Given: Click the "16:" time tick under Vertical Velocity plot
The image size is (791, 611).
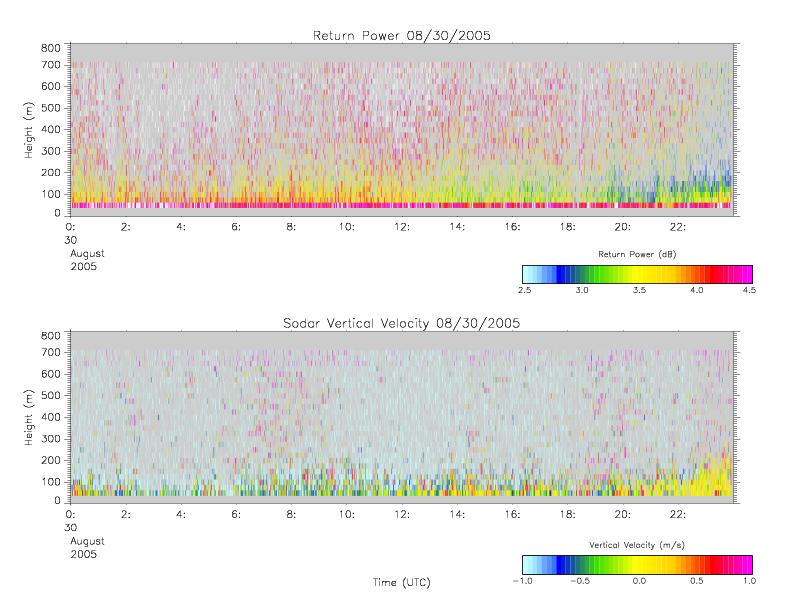Looking at the screenshot, I should tap(512, 515).
